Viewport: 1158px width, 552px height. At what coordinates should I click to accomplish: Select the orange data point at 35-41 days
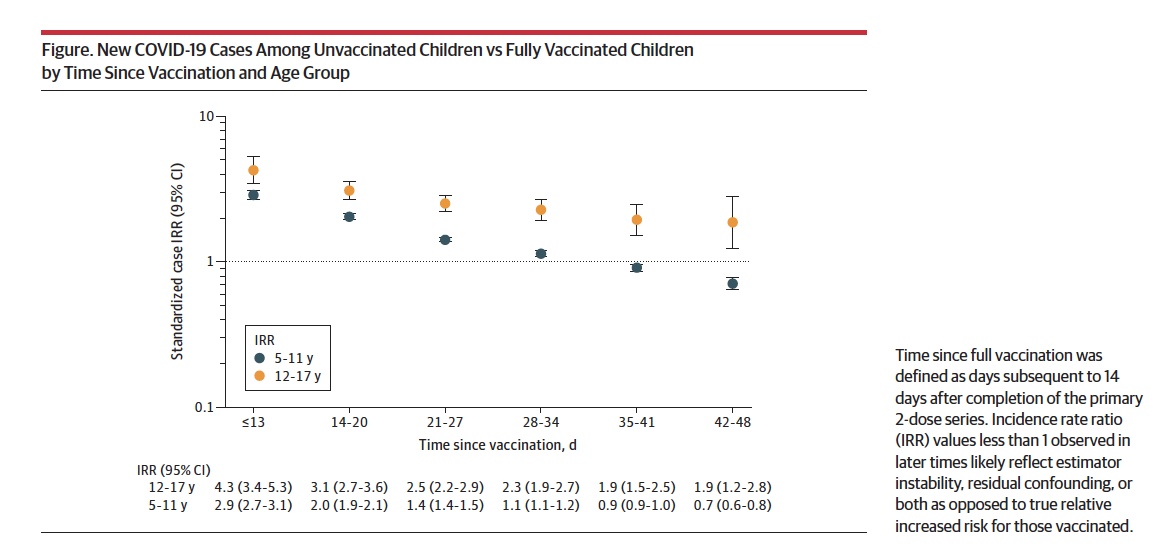pyautogui.click(x=637, y=219)
